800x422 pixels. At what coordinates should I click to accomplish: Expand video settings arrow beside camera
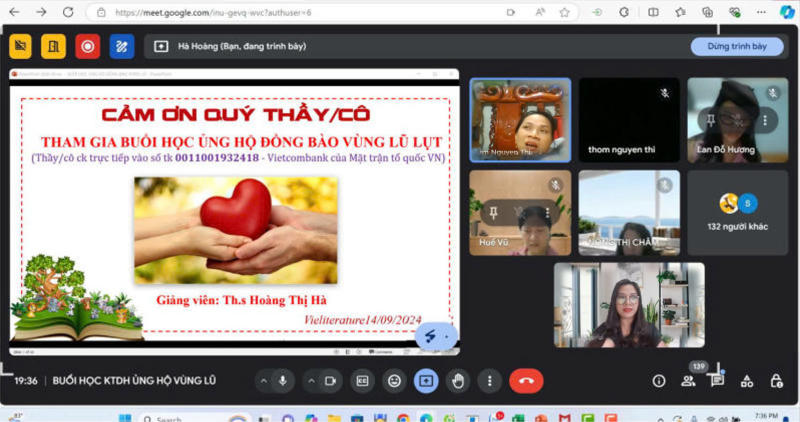point(311,381)
